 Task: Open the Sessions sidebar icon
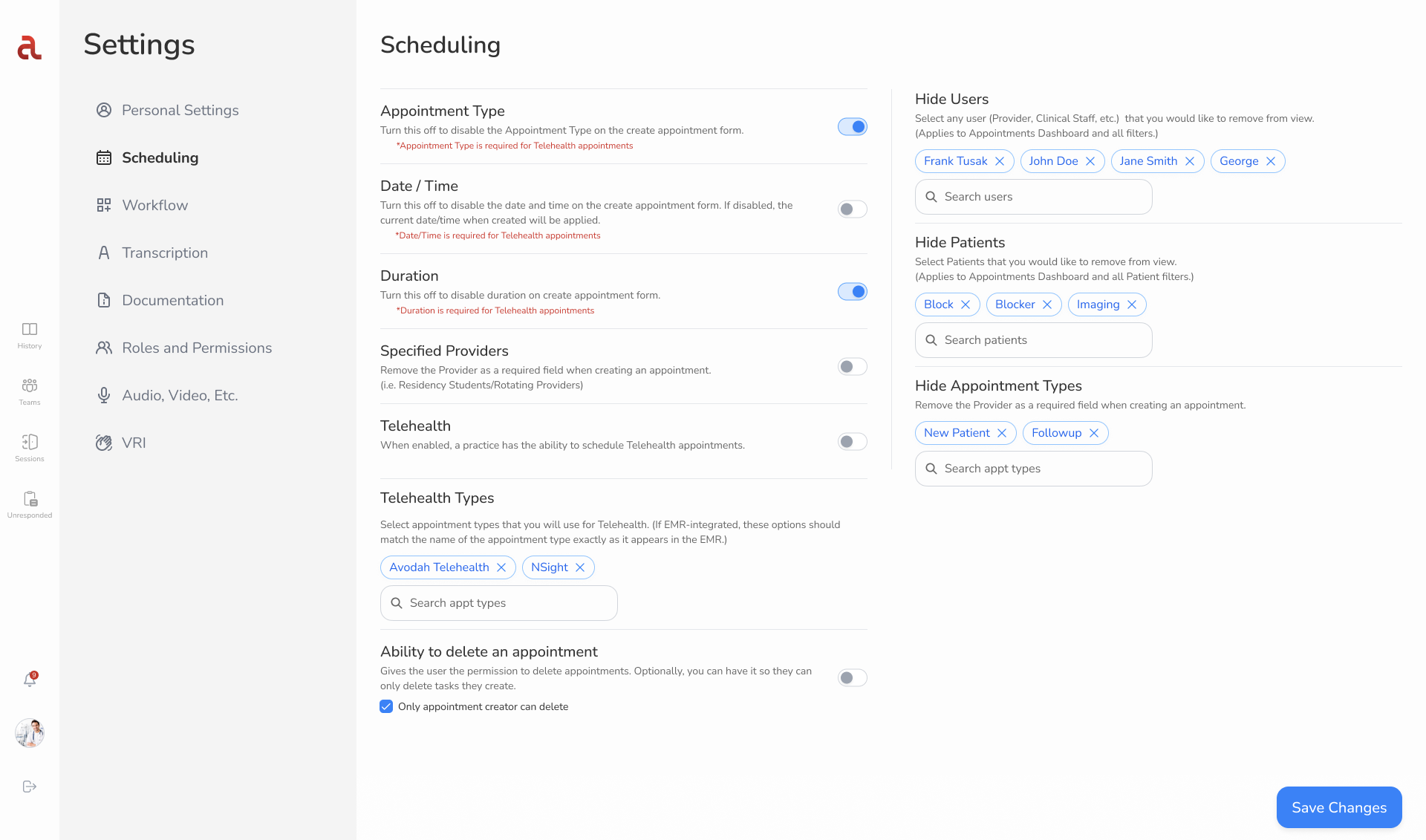30,449
